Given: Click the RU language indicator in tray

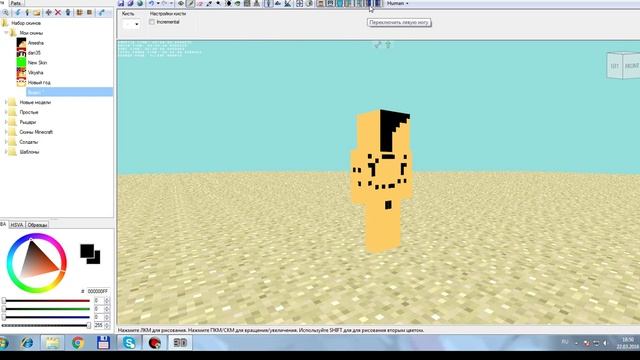Looking at the screenshot, I should (x=565, y=342).
